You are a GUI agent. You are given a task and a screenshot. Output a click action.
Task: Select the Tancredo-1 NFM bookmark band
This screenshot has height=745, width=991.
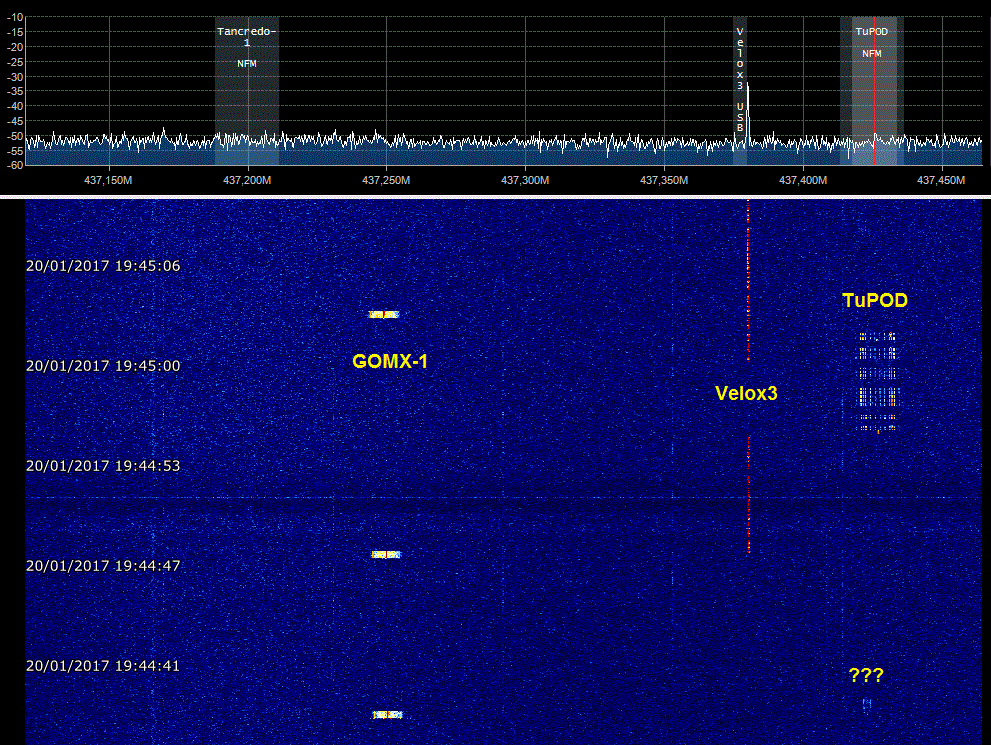[246, 90]
